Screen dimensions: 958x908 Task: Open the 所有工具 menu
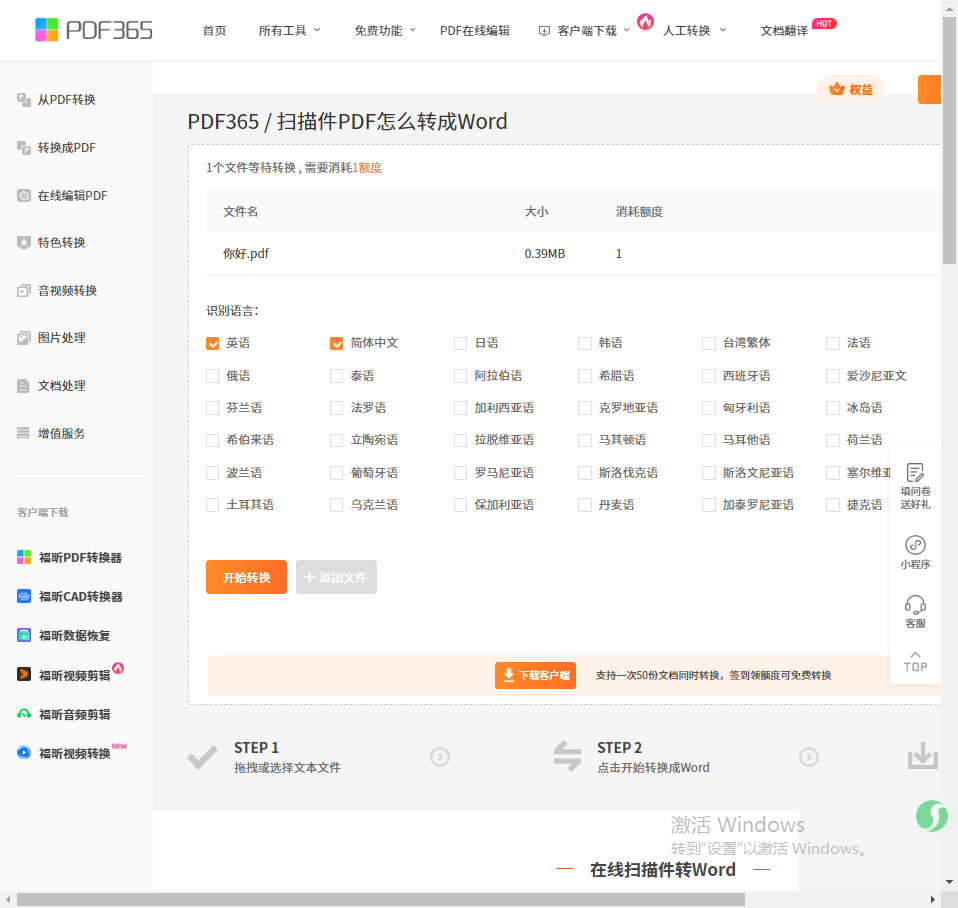282,31
